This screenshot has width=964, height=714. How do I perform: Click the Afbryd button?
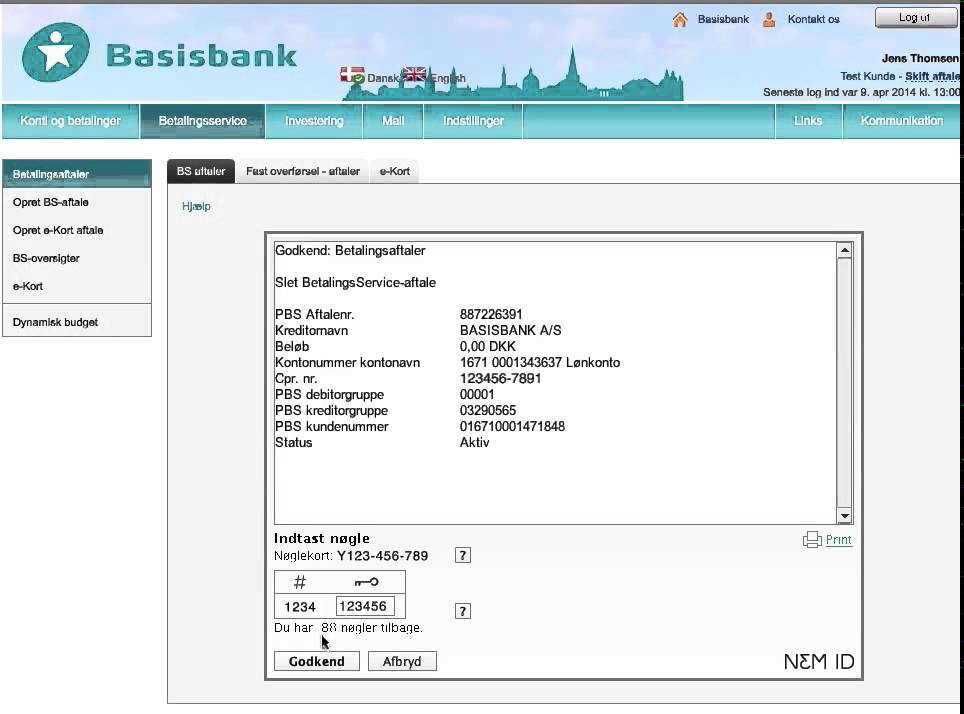402,661
